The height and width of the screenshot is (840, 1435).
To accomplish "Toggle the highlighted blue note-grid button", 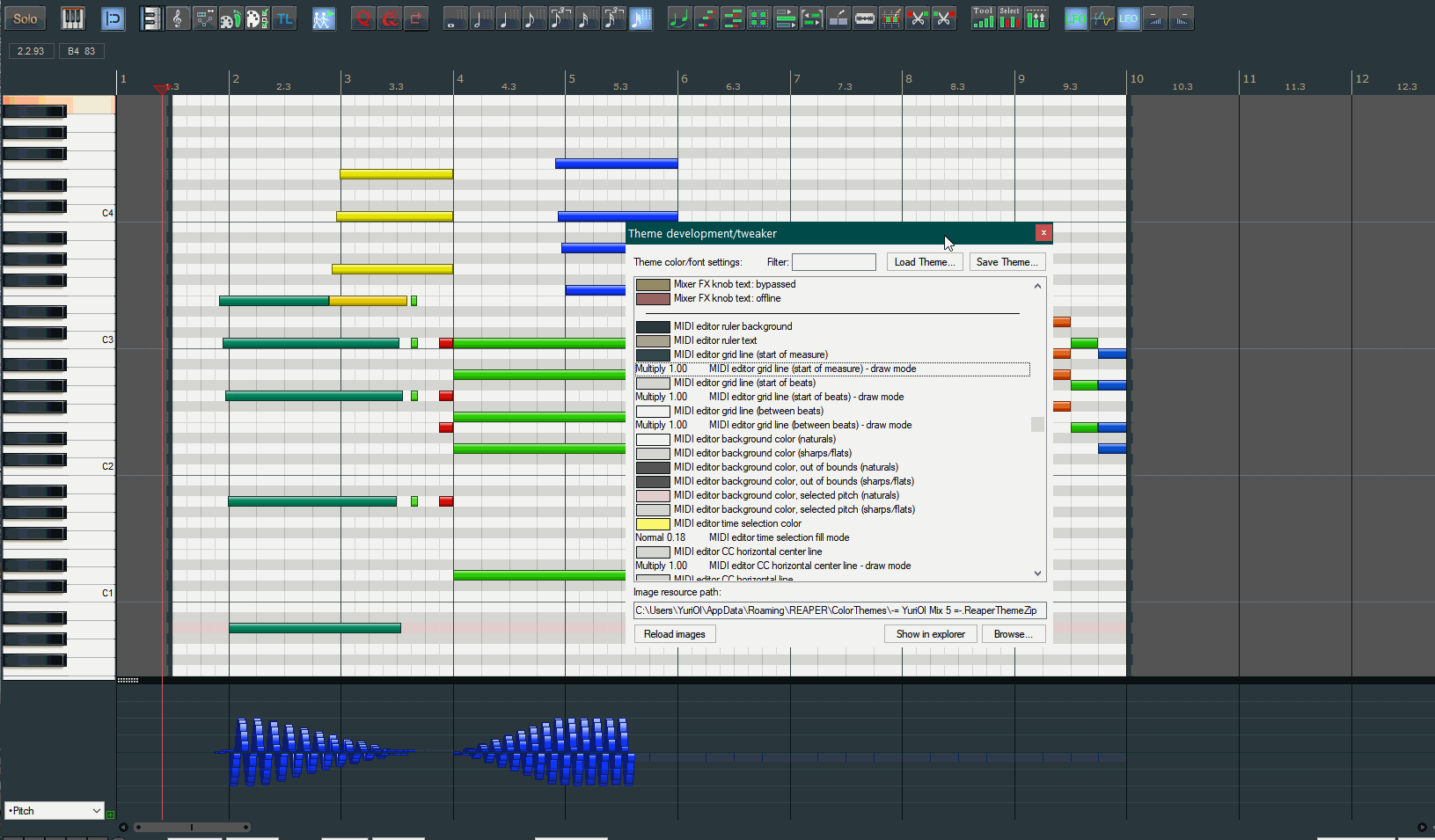I will [641, 18].
